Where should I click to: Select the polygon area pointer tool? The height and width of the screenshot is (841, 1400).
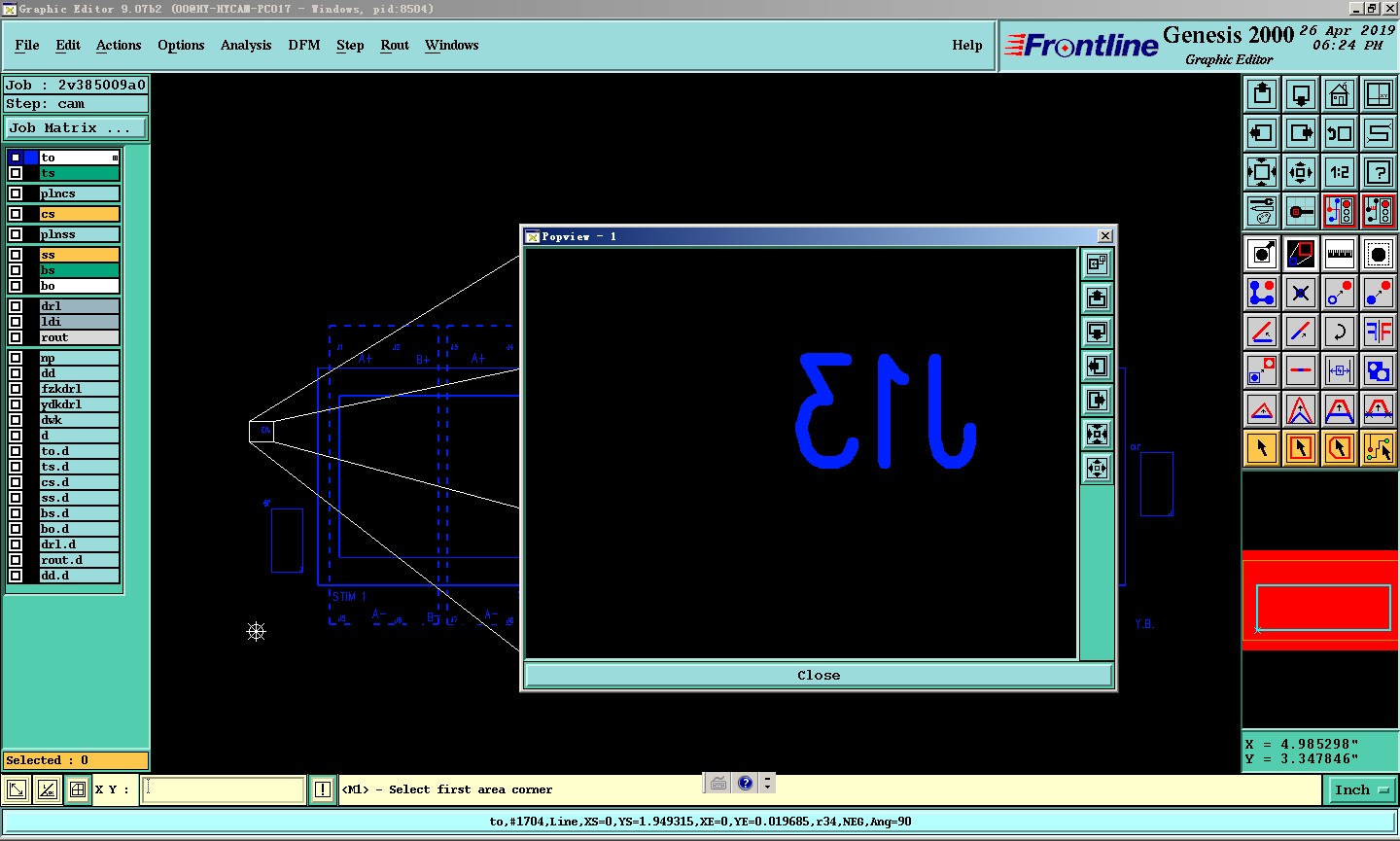(1340, 448)
